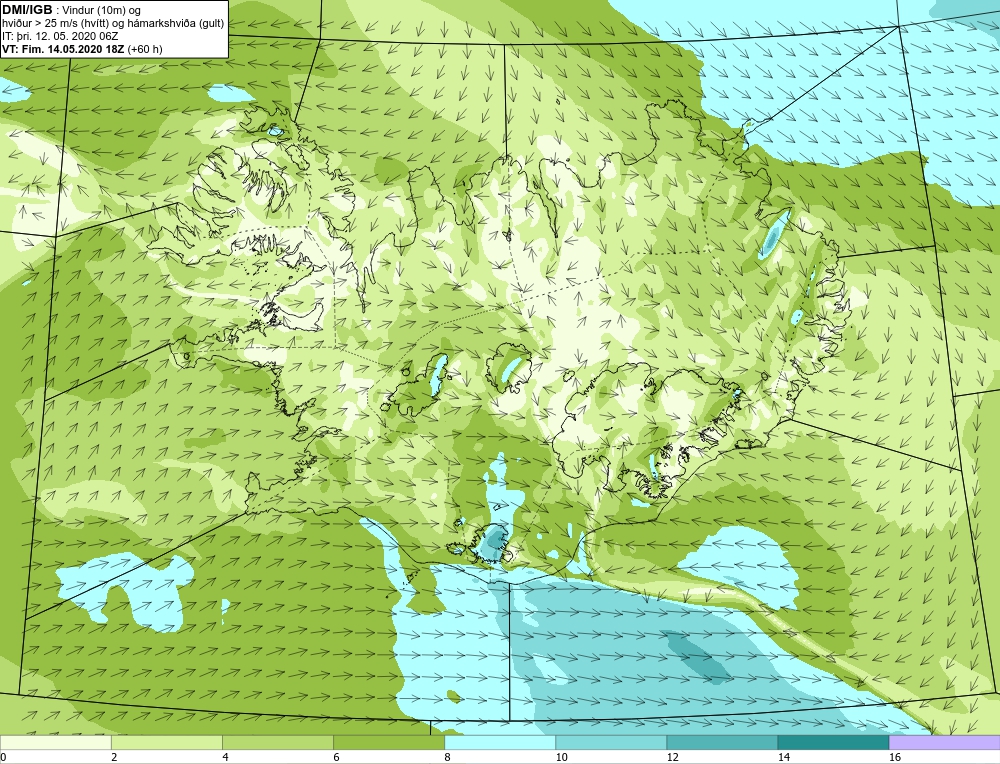Click the 8–10 m/s light cyan legend swatch
Viewport: 1000px width, 764px height.
[500, 742]
